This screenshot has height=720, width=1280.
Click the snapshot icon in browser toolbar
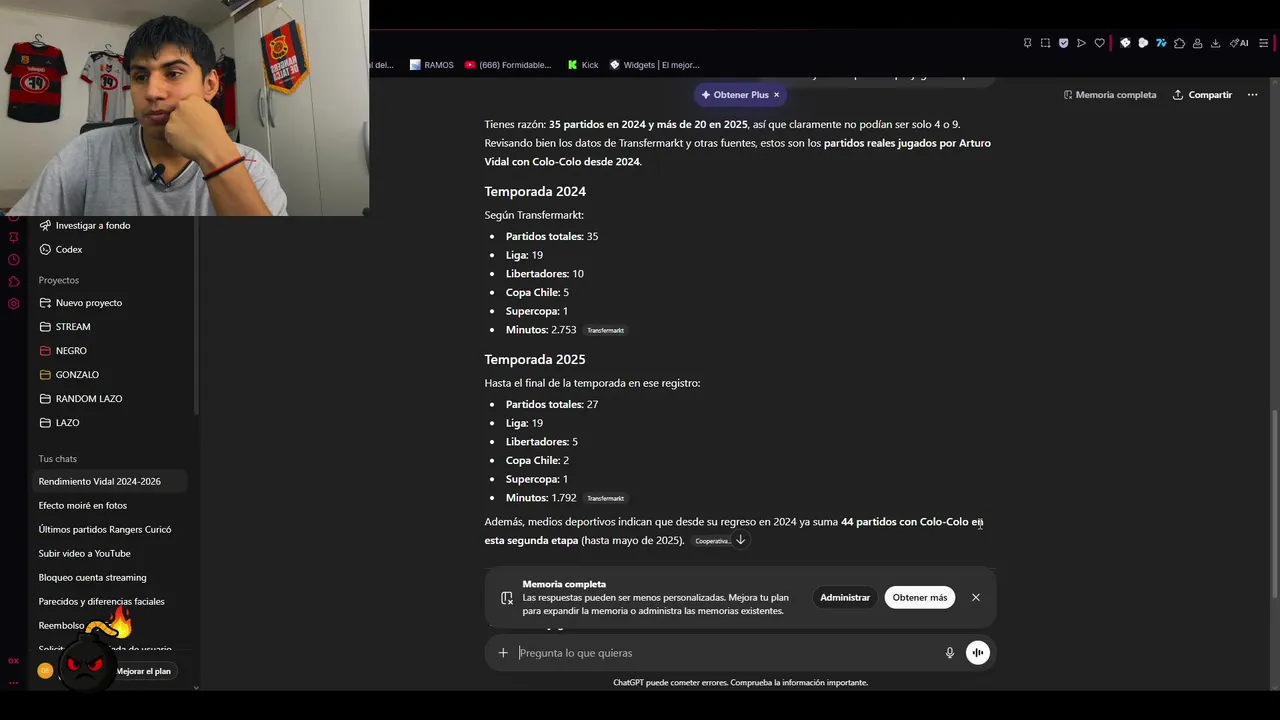click(x=1045, y=43)
